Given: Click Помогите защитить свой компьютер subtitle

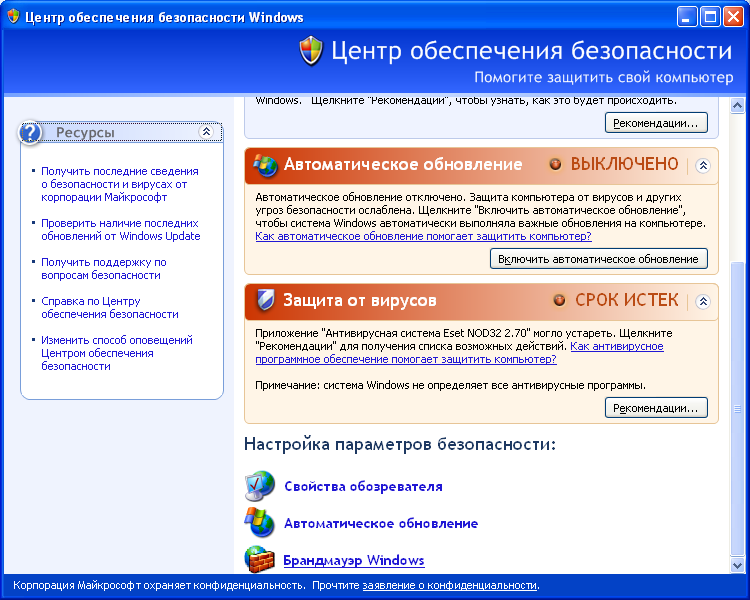Looking at the screenshot, I should pyautogui.click(x=604, y=78).
